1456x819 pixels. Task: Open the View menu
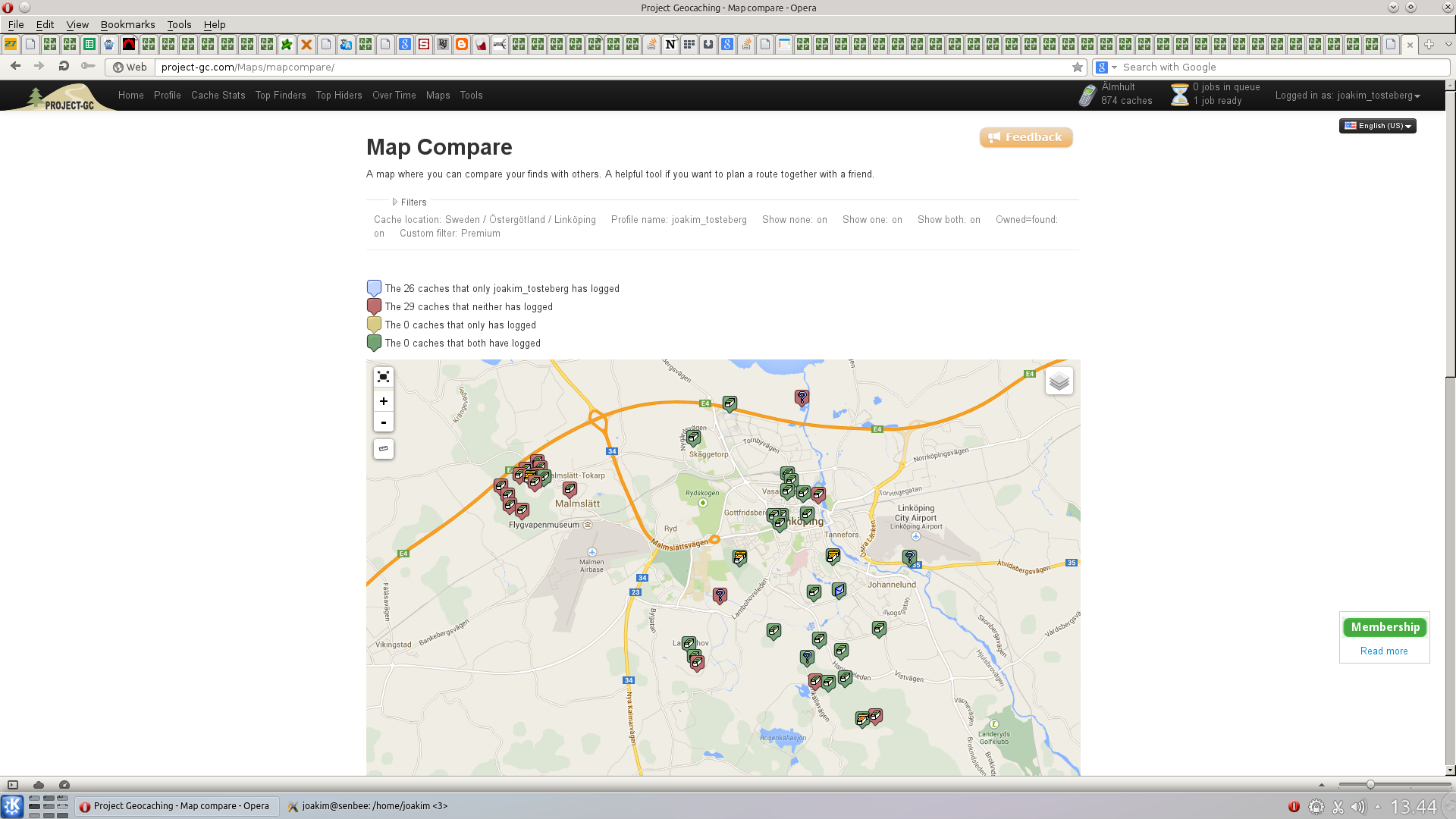click(x=77, y=24)
